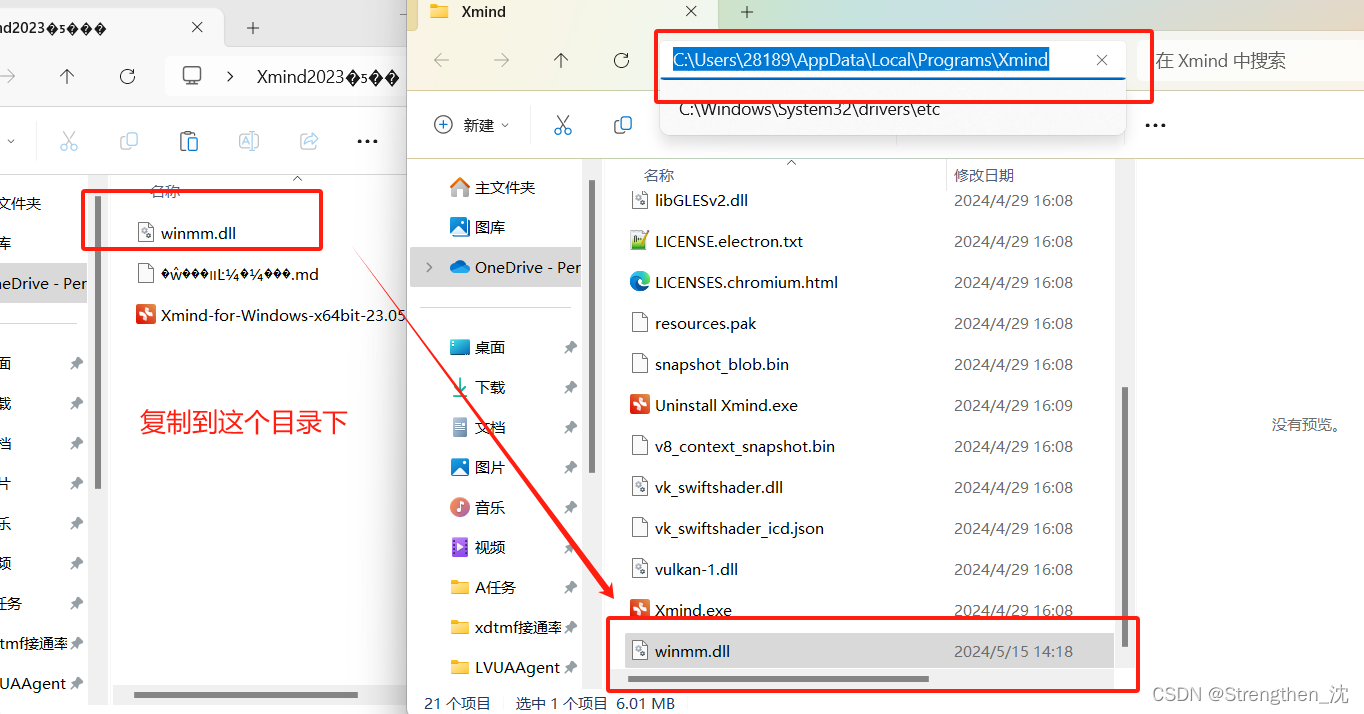Open the more options ellipsis in Xmind window

click(x=1156, y=126)
